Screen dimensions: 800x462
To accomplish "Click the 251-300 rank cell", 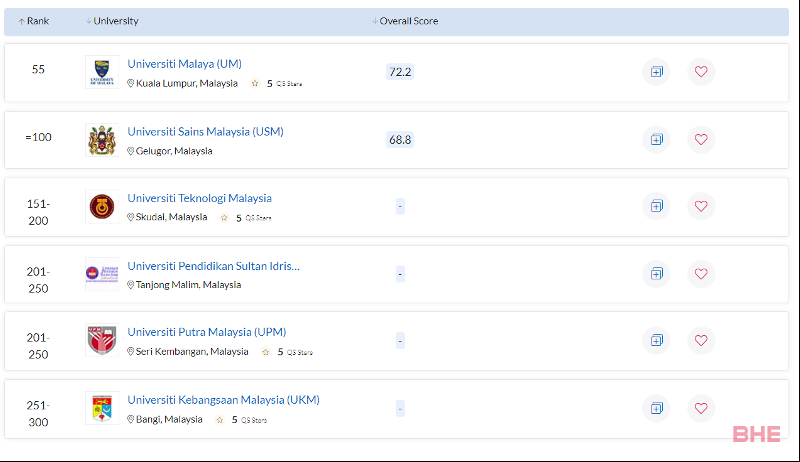I will pyautogui.click(x=38, y=414).
